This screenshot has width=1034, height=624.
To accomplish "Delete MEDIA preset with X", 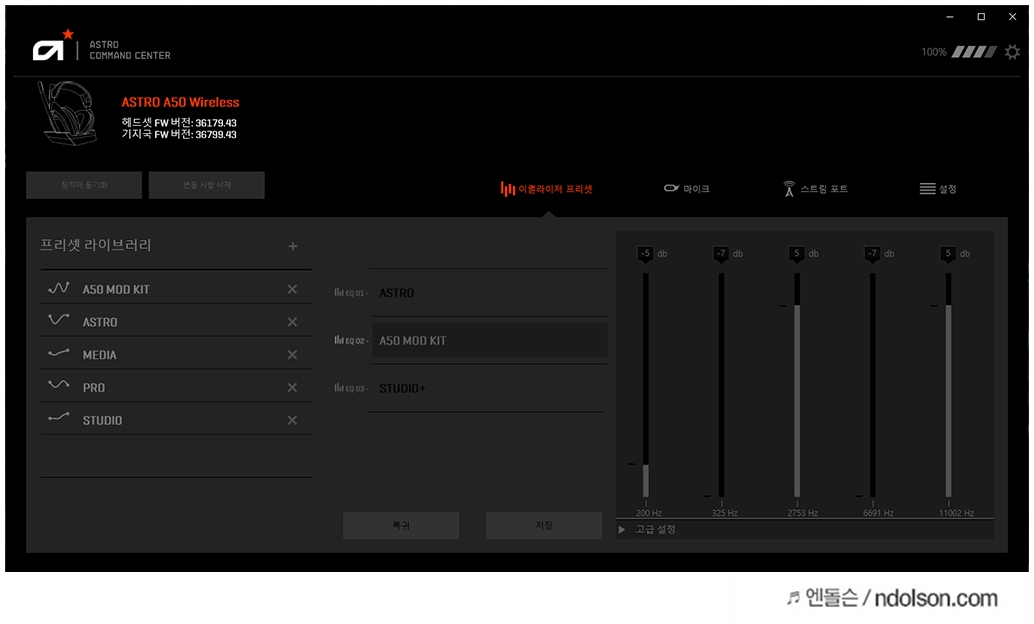I will click(292, 355).
